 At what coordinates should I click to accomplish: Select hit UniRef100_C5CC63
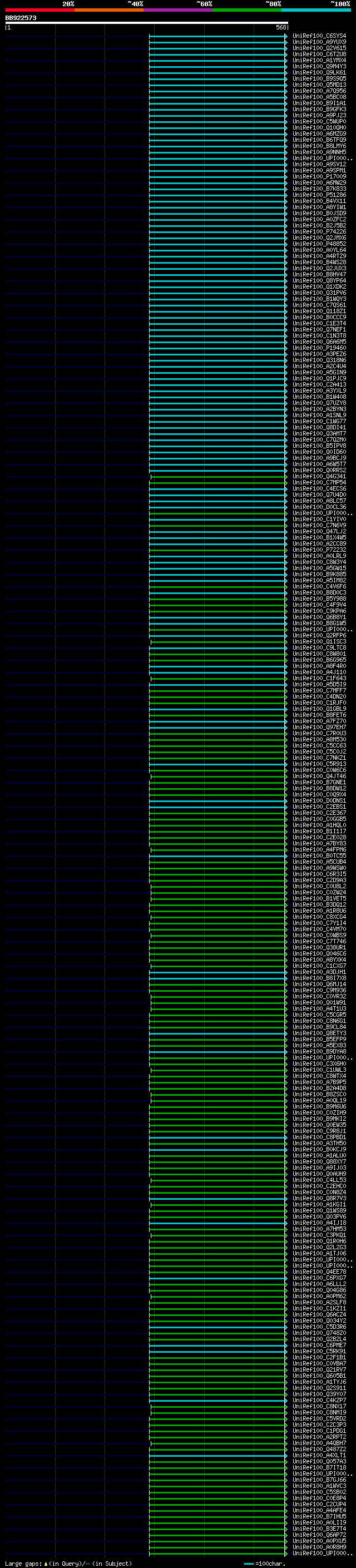point(319,745)
